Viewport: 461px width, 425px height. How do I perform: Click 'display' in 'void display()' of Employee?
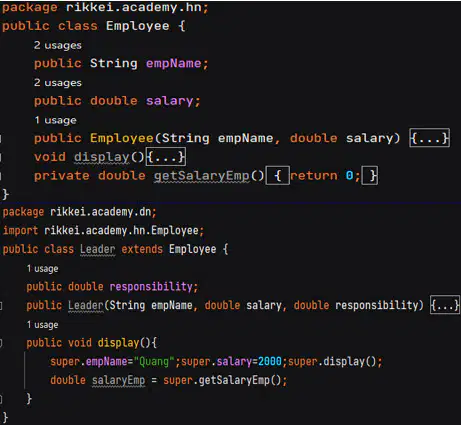[102, 157]
